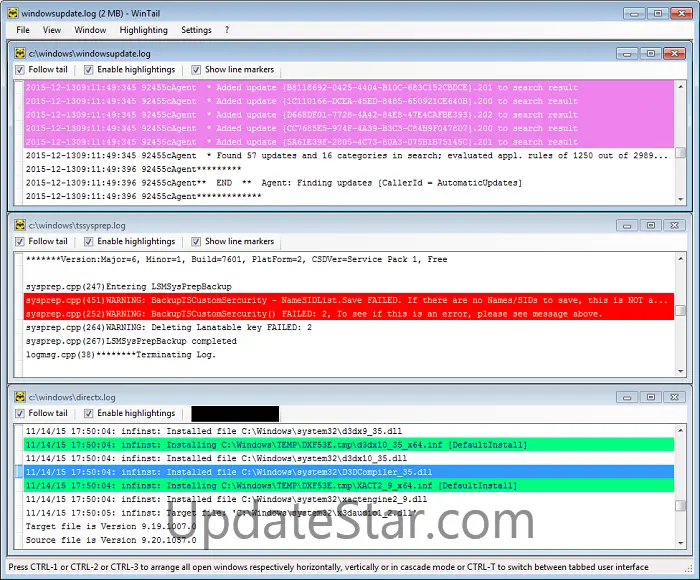Select the pink line containing 1C110166-DCEA
This screenshot has width=700, height=580.
pyautogui.click(x=349, y=101)
